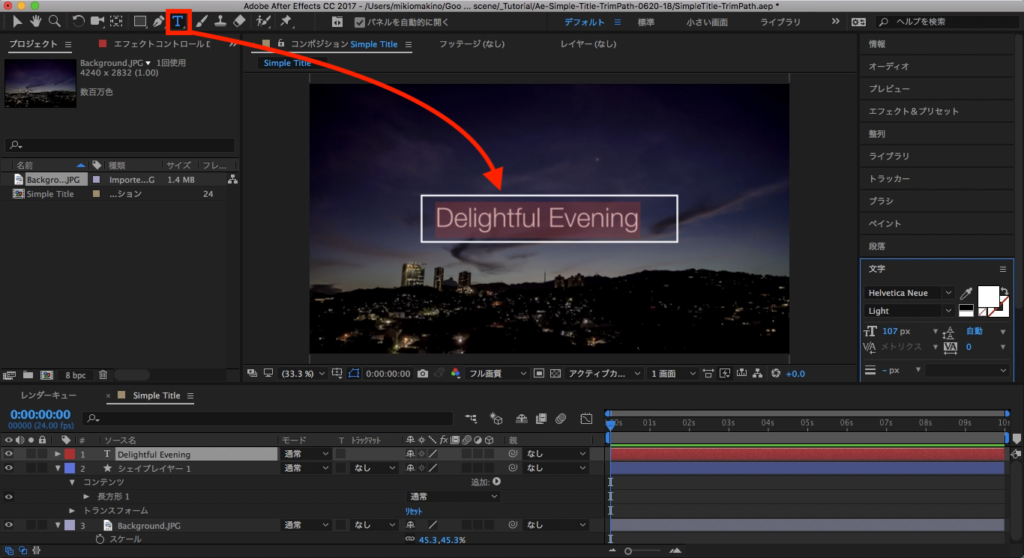Expand the Delightful Evening layer properties
This screenshot has width=1024, height=558.
click(58, 454)
